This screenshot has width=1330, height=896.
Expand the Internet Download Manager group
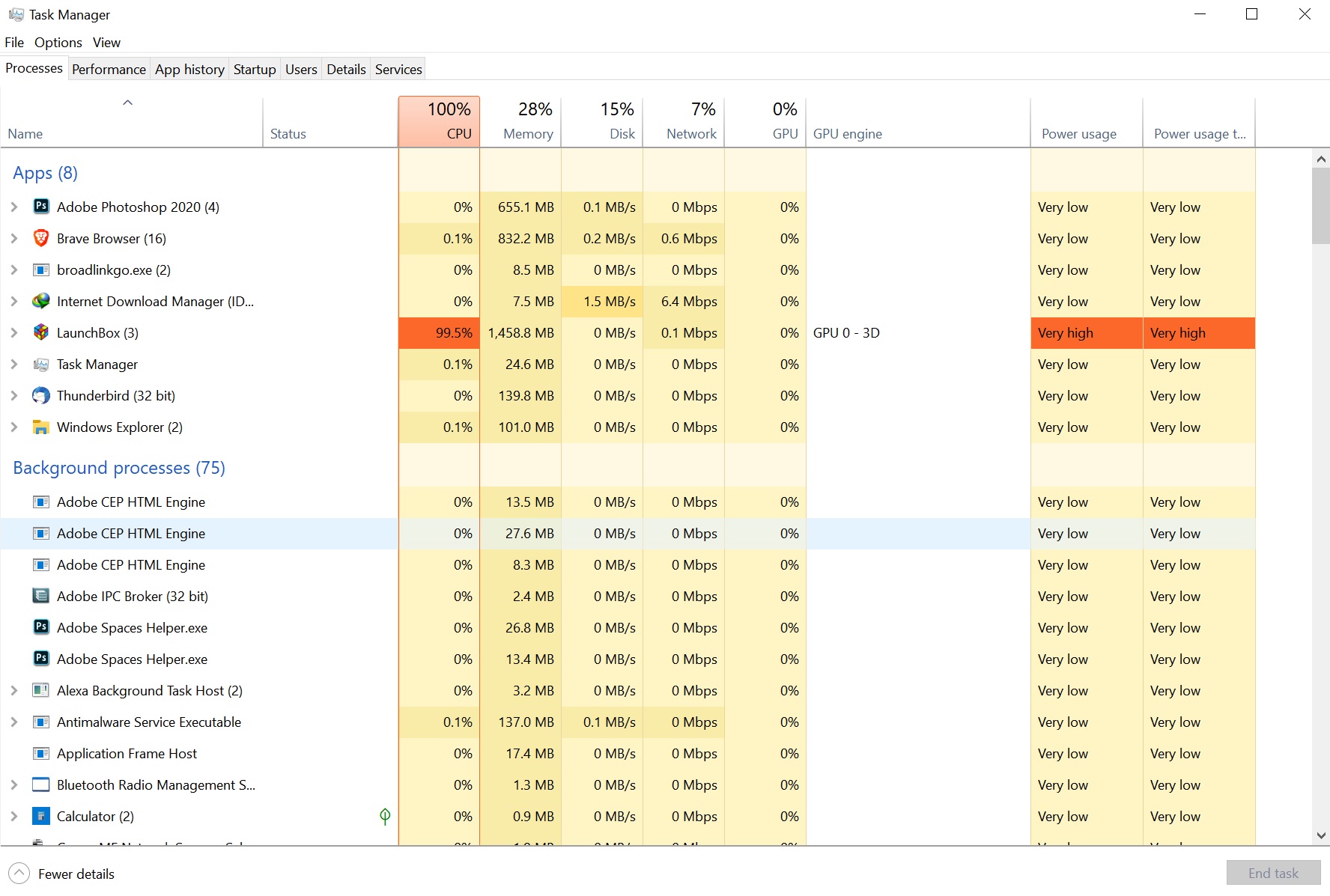(13, 301)
